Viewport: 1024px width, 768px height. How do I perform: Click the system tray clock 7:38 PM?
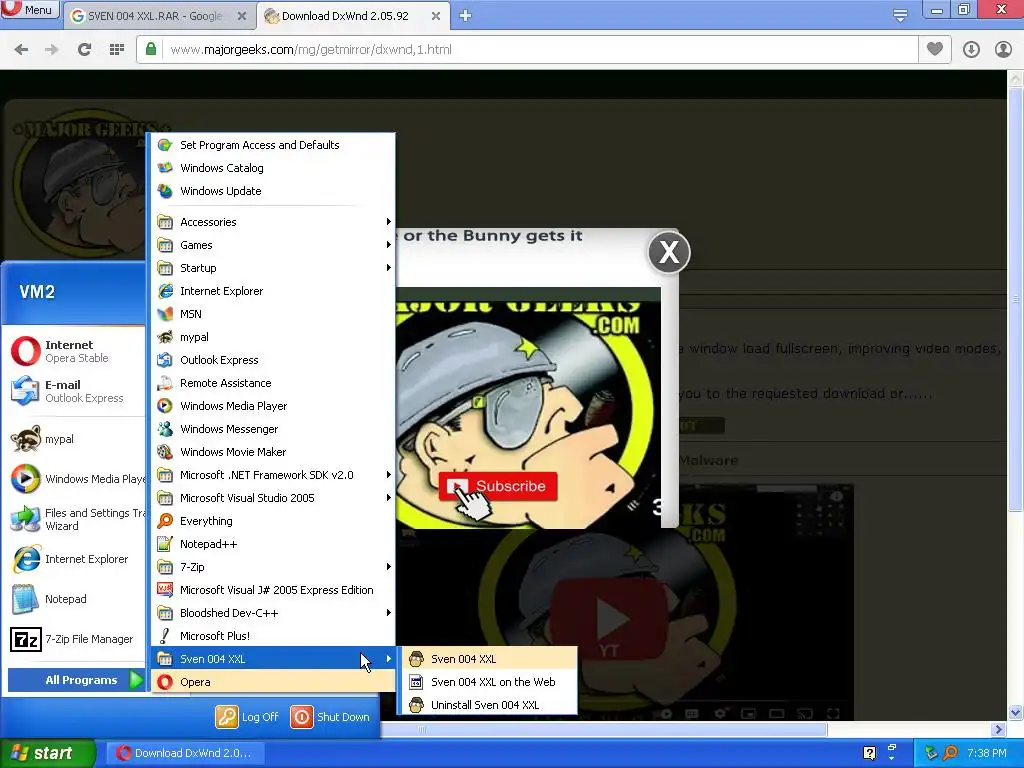987,753
